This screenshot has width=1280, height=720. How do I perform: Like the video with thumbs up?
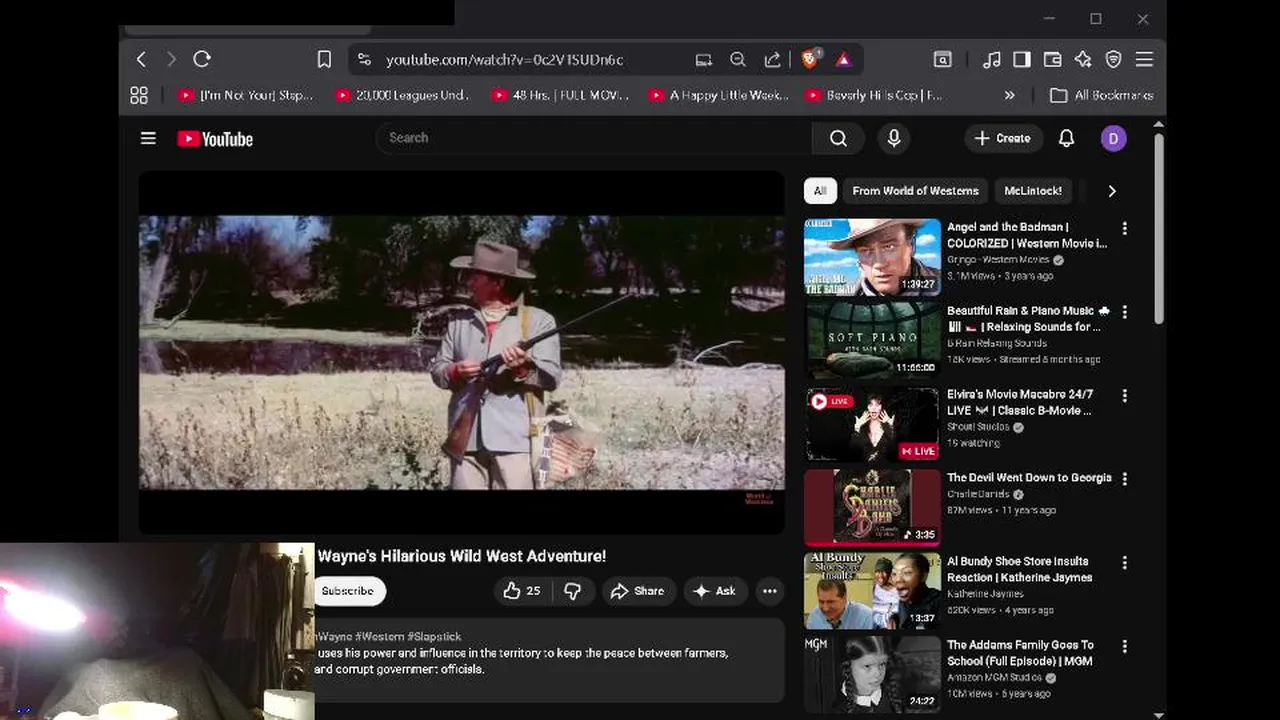522,591
